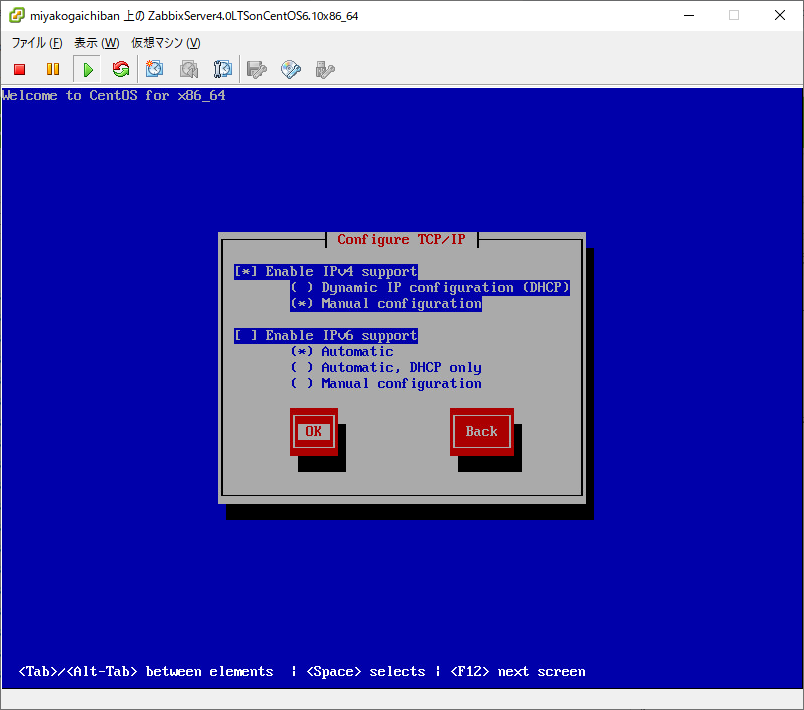Click the <Tab>/<Alt-Tab> between elements hint
804x710 pixels.
click(146, 672)
